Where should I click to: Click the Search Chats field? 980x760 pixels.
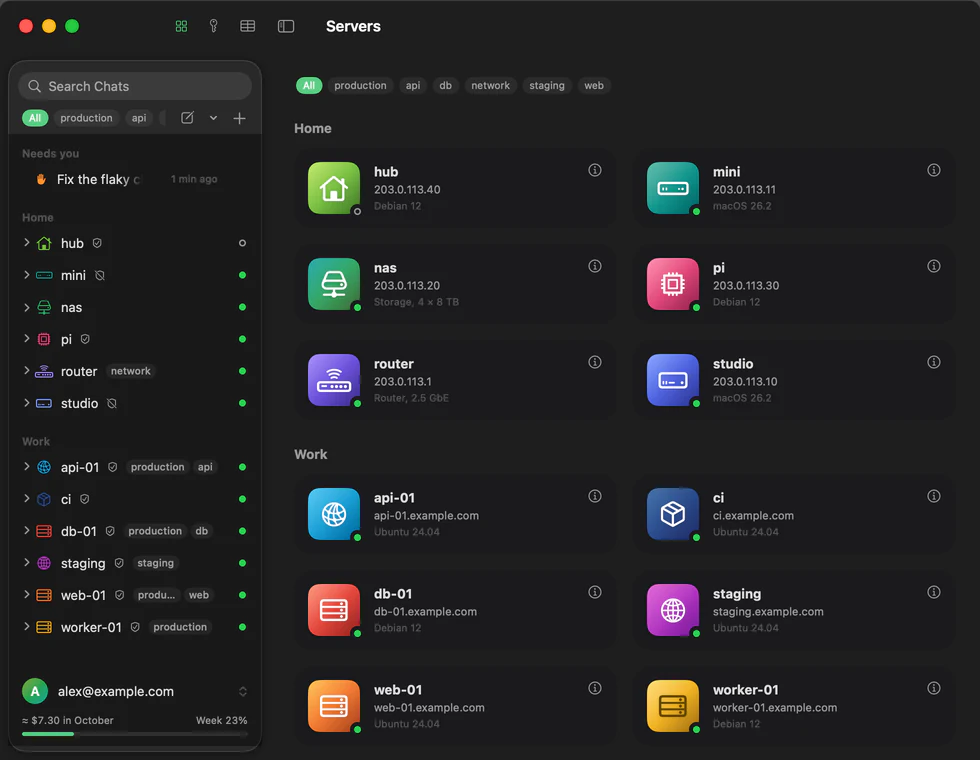[x=135, y=86]
